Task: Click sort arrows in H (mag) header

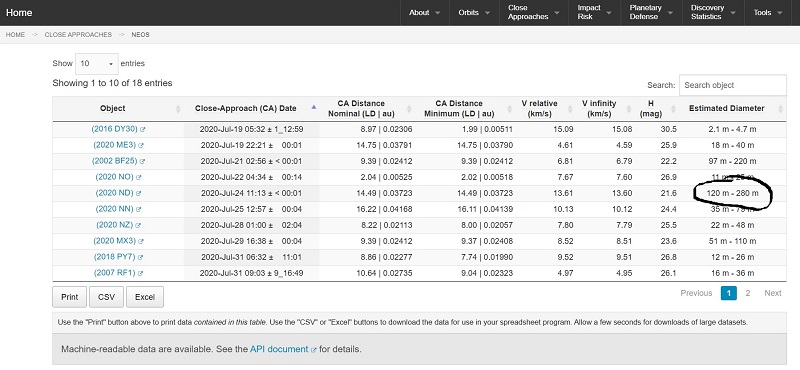Action: click(673, 109)
